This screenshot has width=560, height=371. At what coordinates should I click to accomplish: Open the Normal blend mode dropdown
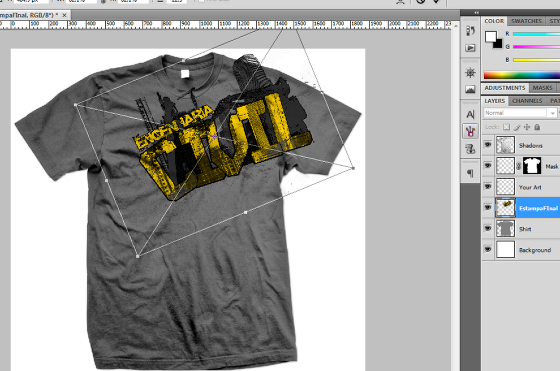(520, 113)
